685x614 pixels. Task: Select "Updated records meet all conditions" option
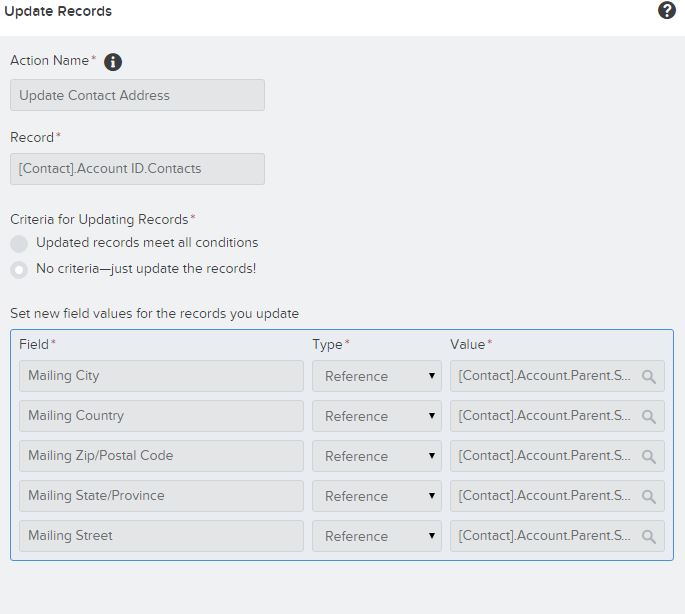coord(19,243)
